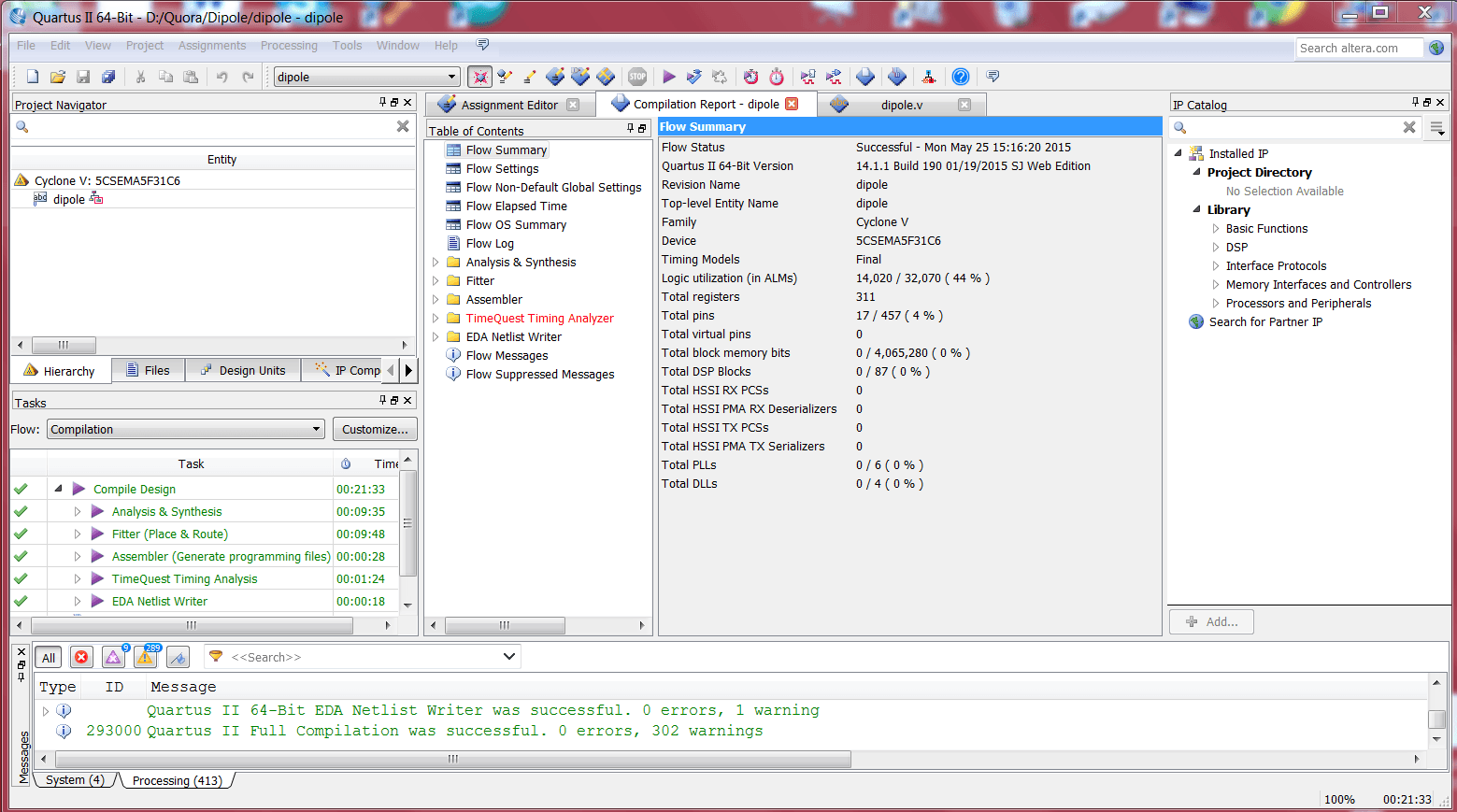
Task: Click feedback speech bubble icon in menu bar
Action: tap(482, 45)
